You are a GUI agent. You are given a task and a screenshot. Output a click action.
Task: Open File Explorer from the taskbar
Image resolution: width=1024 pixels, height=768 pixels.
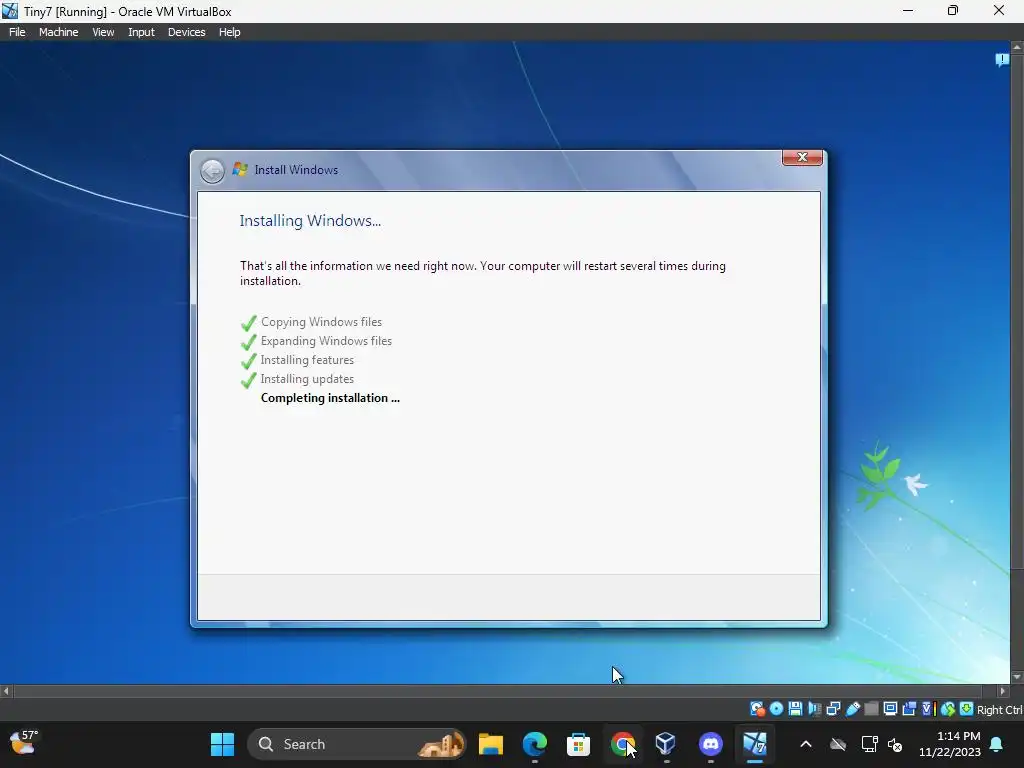coord(490,744)
